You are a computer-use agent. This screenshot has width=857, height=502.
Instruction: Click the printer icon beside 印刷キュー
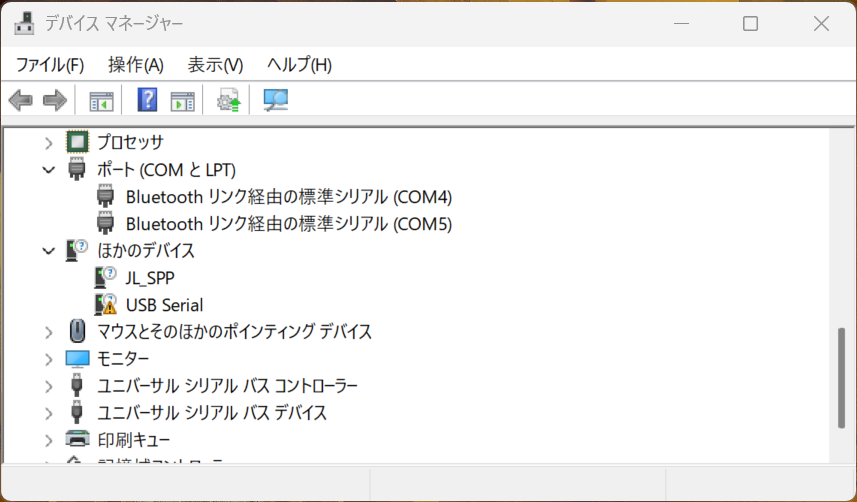[x=77, y=439]
